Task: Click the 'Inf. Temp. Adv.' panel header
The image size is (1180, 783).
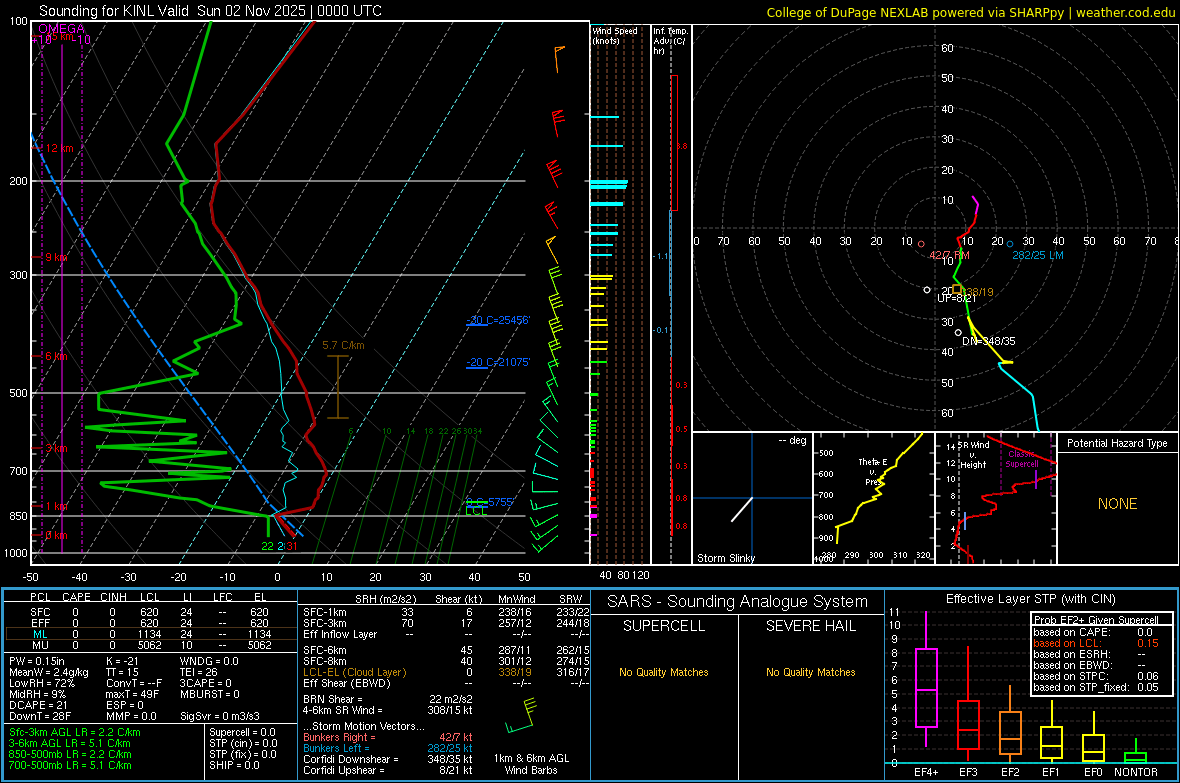Action: click(671, 41)
